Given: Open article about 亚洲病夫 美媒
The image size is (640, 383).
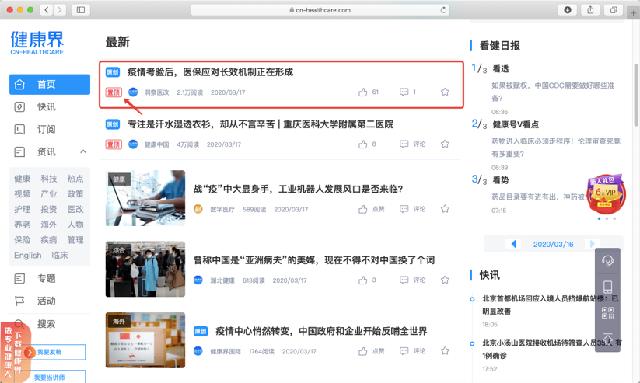Looking at the screenshot, I should point(314,260).
